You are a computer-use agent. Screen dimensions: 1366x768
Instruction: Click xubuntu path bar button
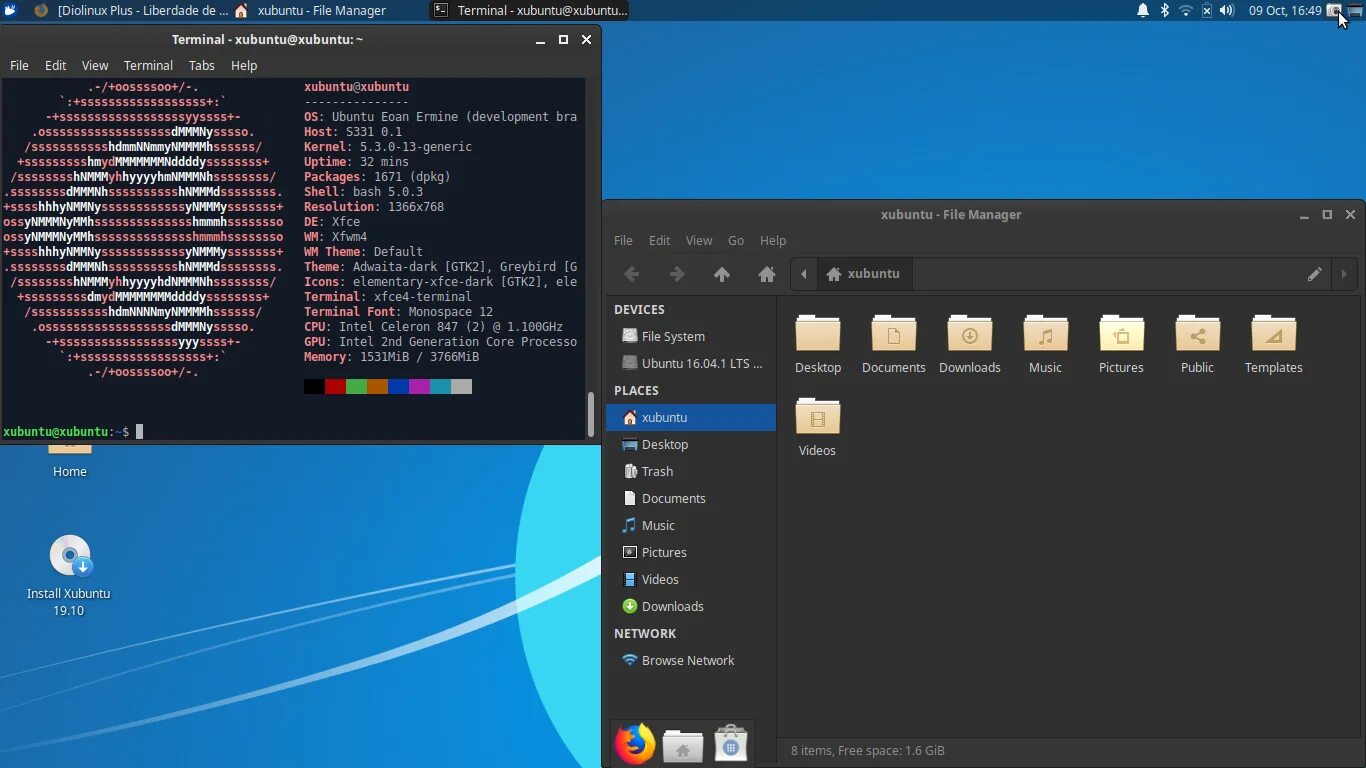pyautogui.click(x=864, y=274)
